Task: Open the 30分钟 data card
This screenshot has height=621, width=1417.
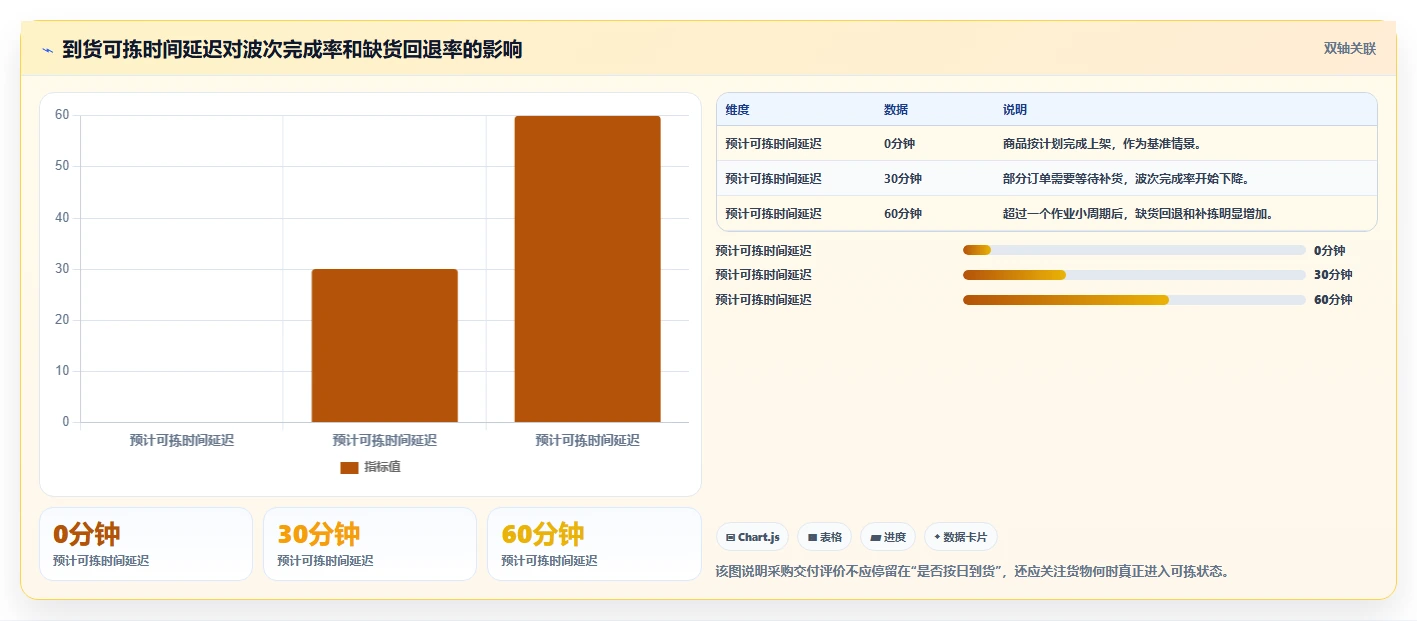Action: [370, 544]
